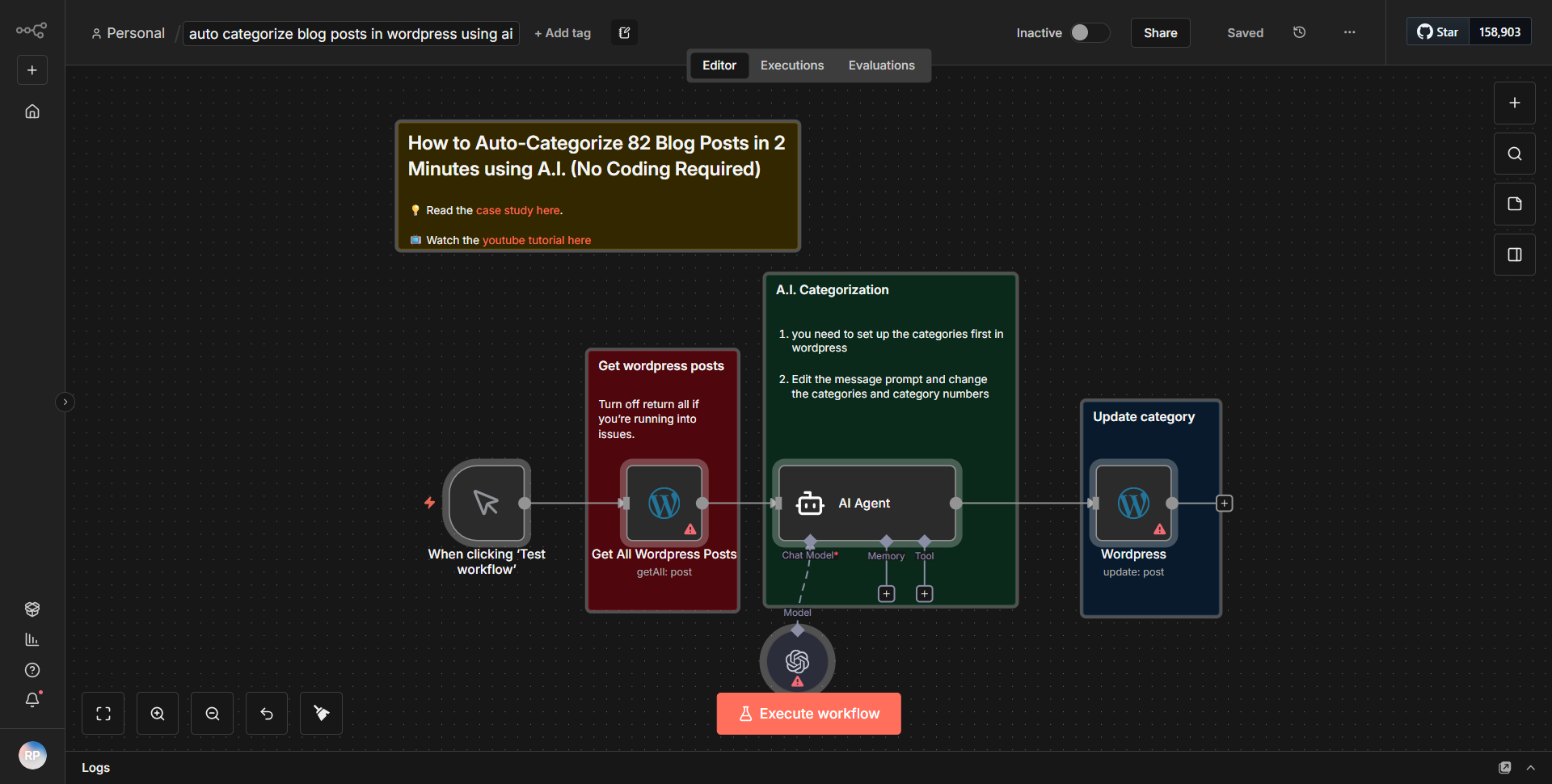Click the 158,903 star count
Viewport: 1552px width, 784px height.
pos(1499,32)
